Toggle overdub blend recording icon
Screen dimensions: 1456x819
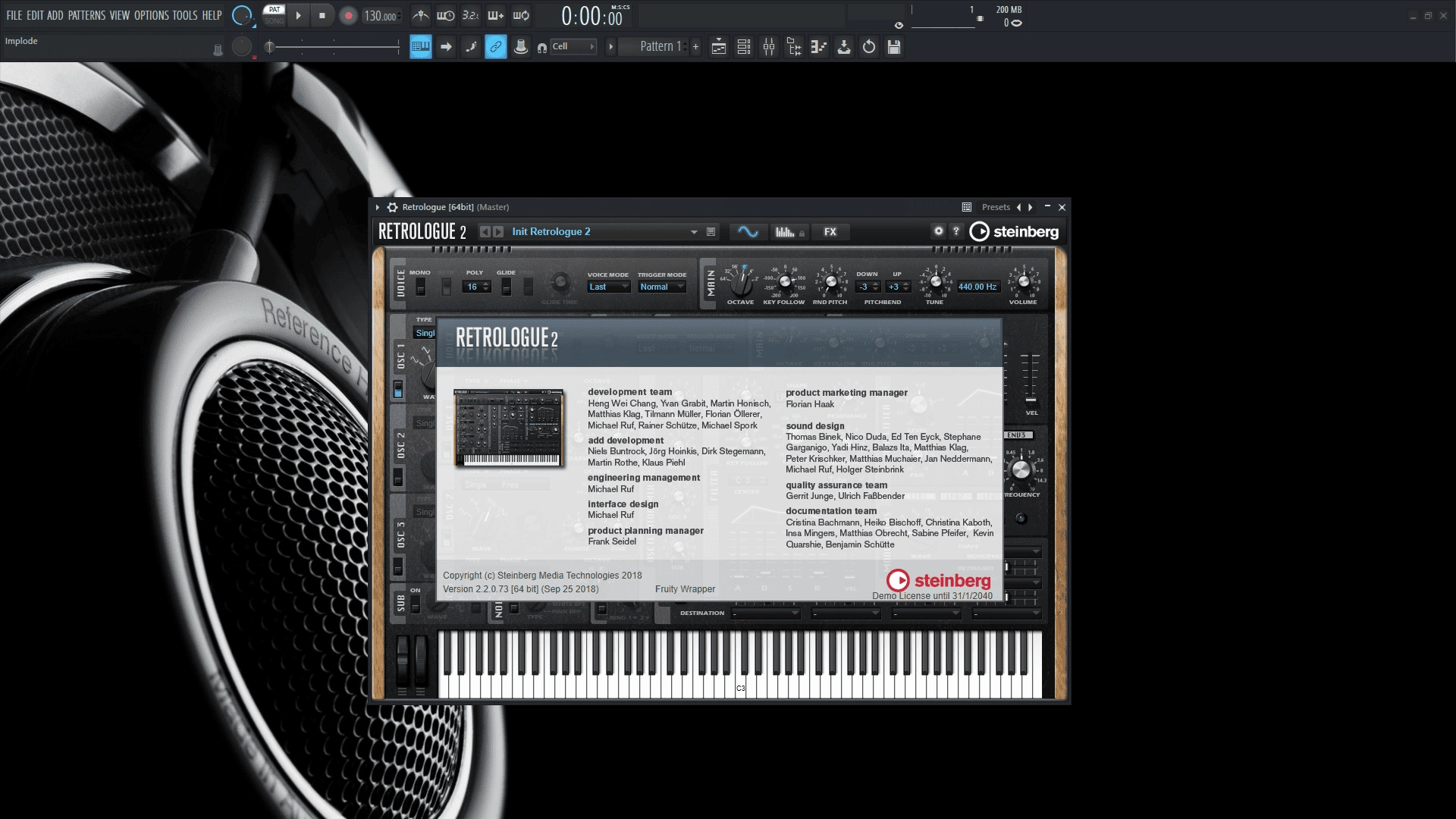pyautogui.click(x=496, y=15)
